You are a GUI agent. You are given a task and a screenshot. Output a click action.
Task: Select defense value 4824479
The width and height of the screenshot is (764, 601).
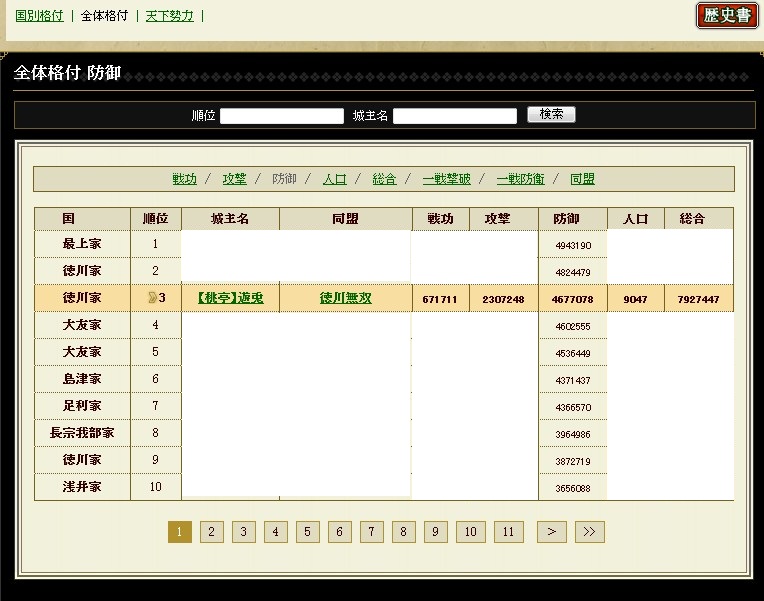click(573, 272)
